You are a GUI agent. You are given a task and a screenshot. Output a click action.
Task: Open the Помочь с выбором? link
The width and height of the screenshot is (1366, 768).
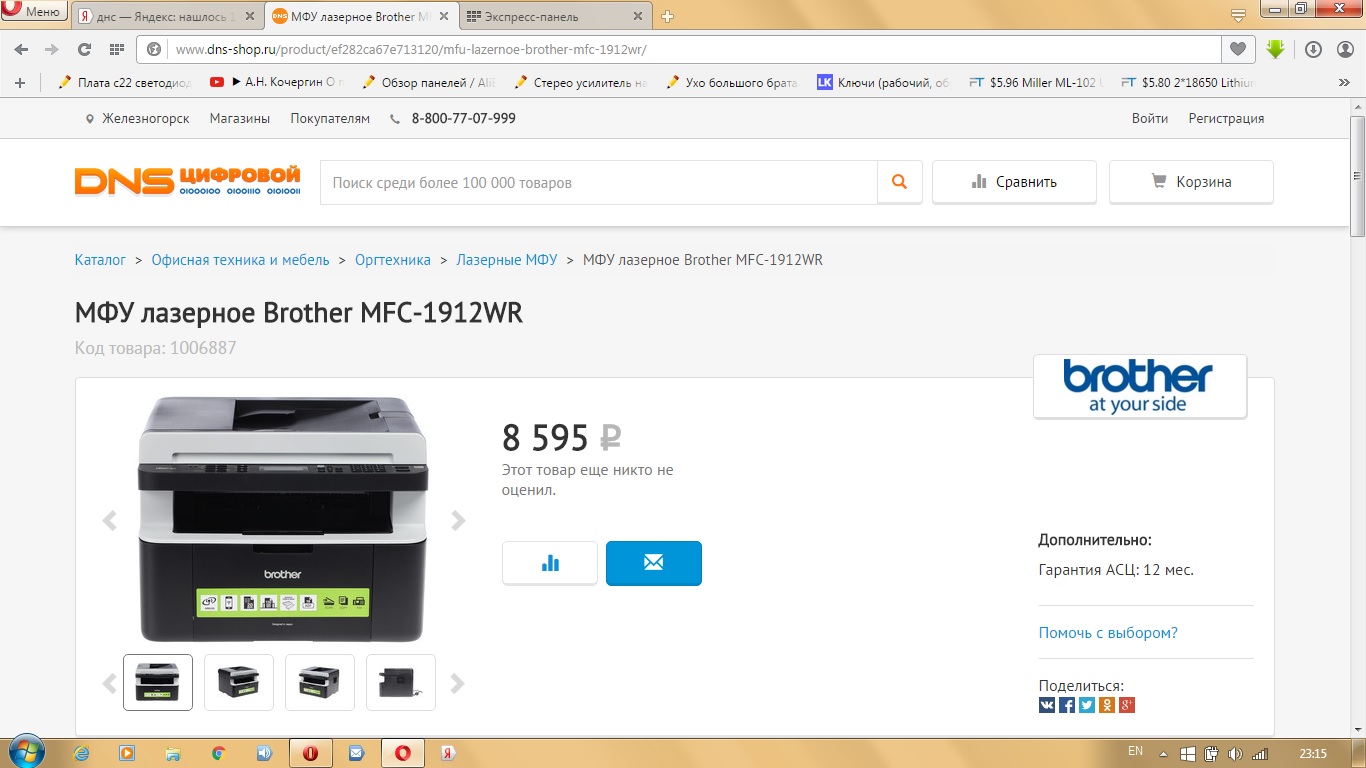click(x=1108, y=633)
